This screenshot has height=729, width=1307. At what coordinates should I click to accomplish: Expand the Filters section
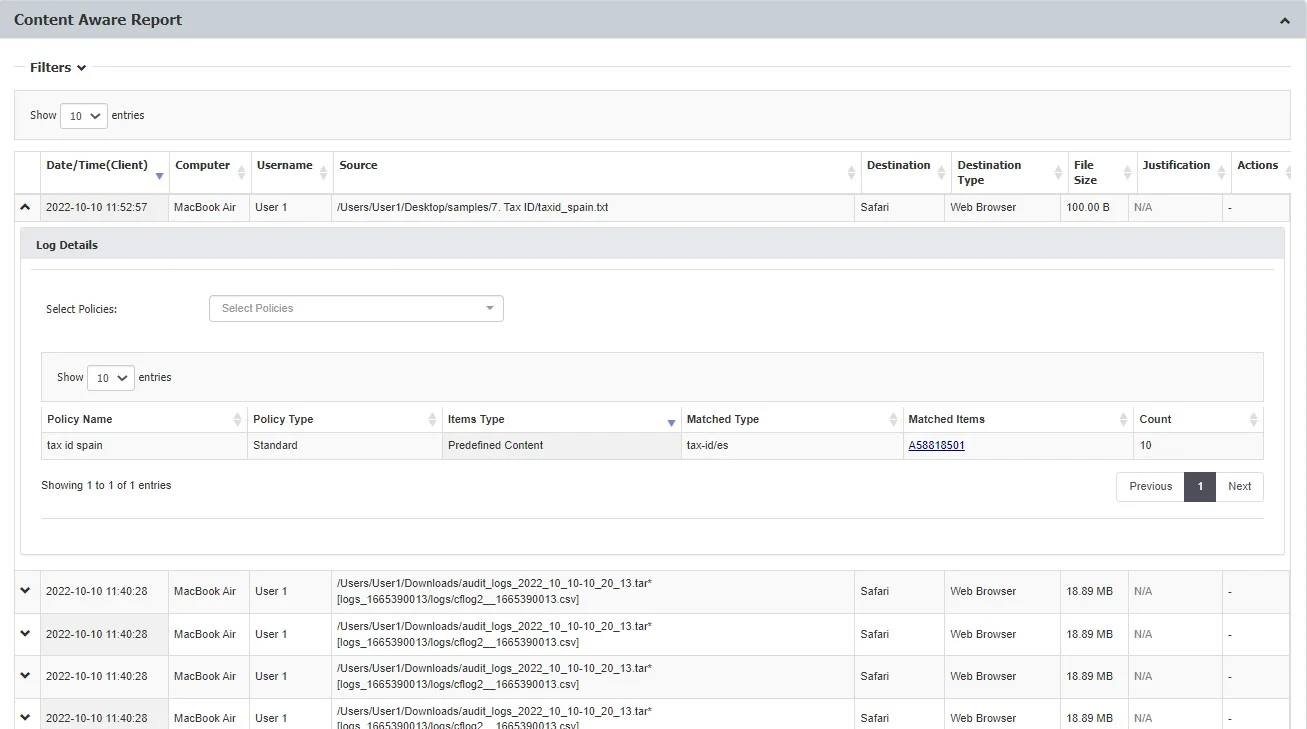(58, 67)
